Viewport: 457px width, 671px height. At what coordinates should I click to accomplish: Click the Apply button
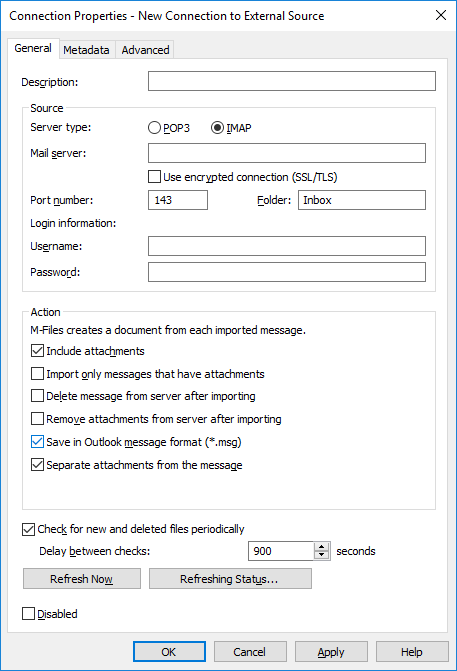[x=331, y=652]
